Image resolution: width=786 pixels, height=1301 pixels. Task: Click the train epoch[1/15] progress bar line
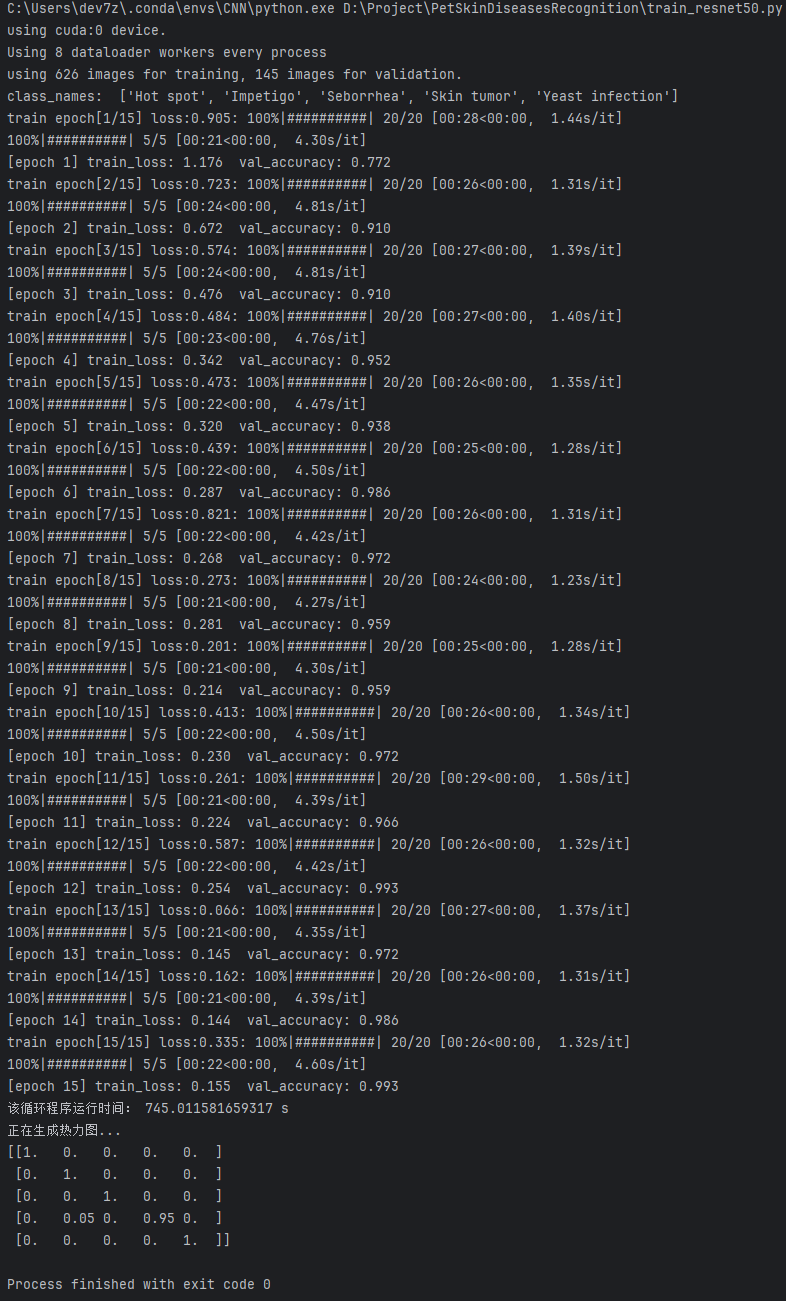click(x=314, y=118)
